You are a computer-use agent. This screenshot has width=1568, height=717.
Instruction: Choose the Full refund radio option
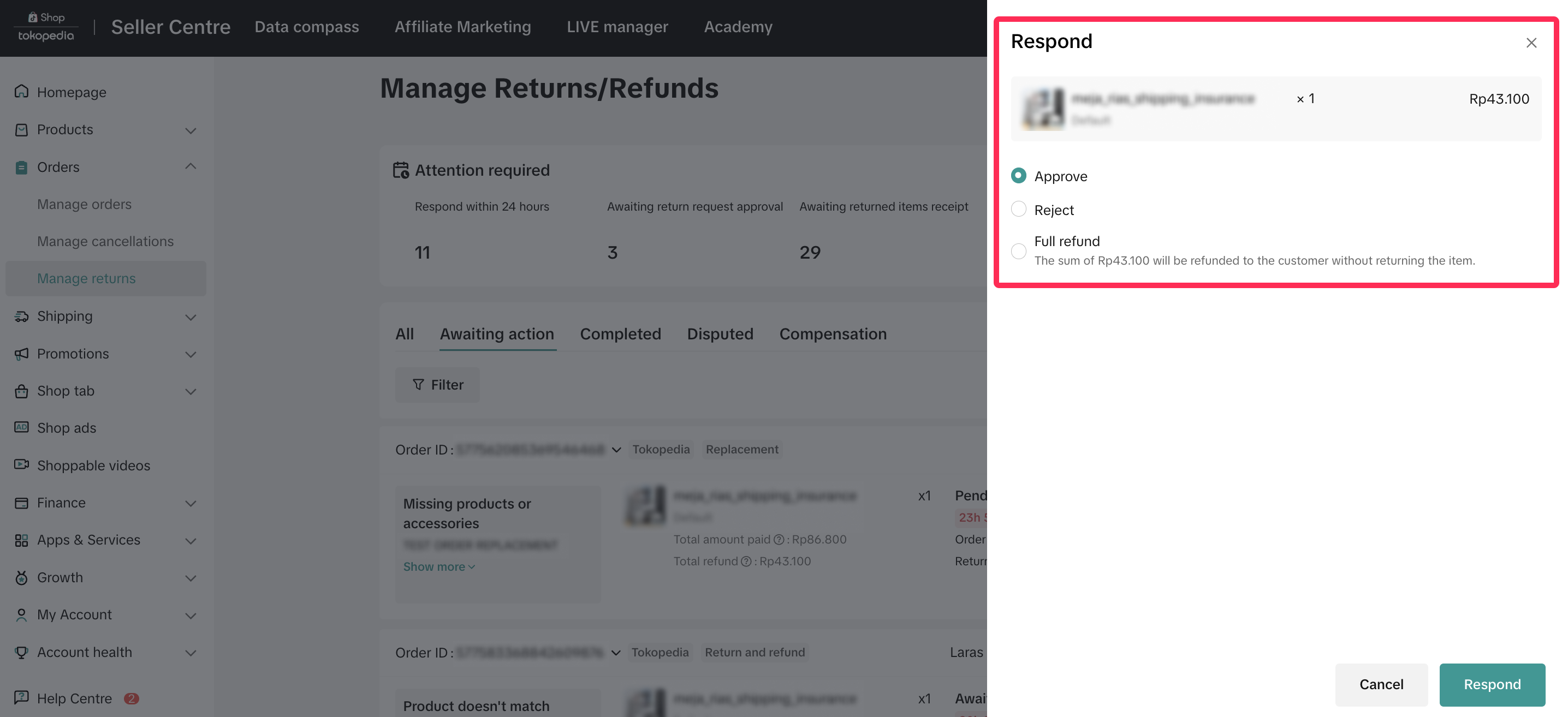(x=1018, y=250)
